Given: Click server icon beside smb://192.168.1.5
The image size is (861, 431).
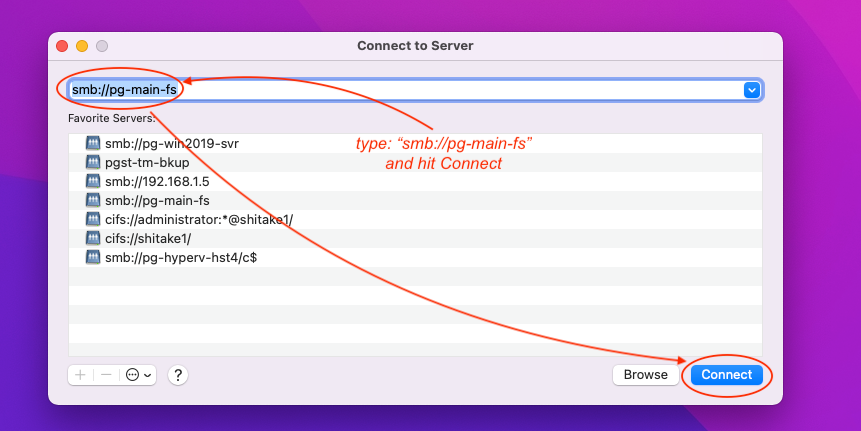Looking at the screenshot, I should [x=93, y=181].
